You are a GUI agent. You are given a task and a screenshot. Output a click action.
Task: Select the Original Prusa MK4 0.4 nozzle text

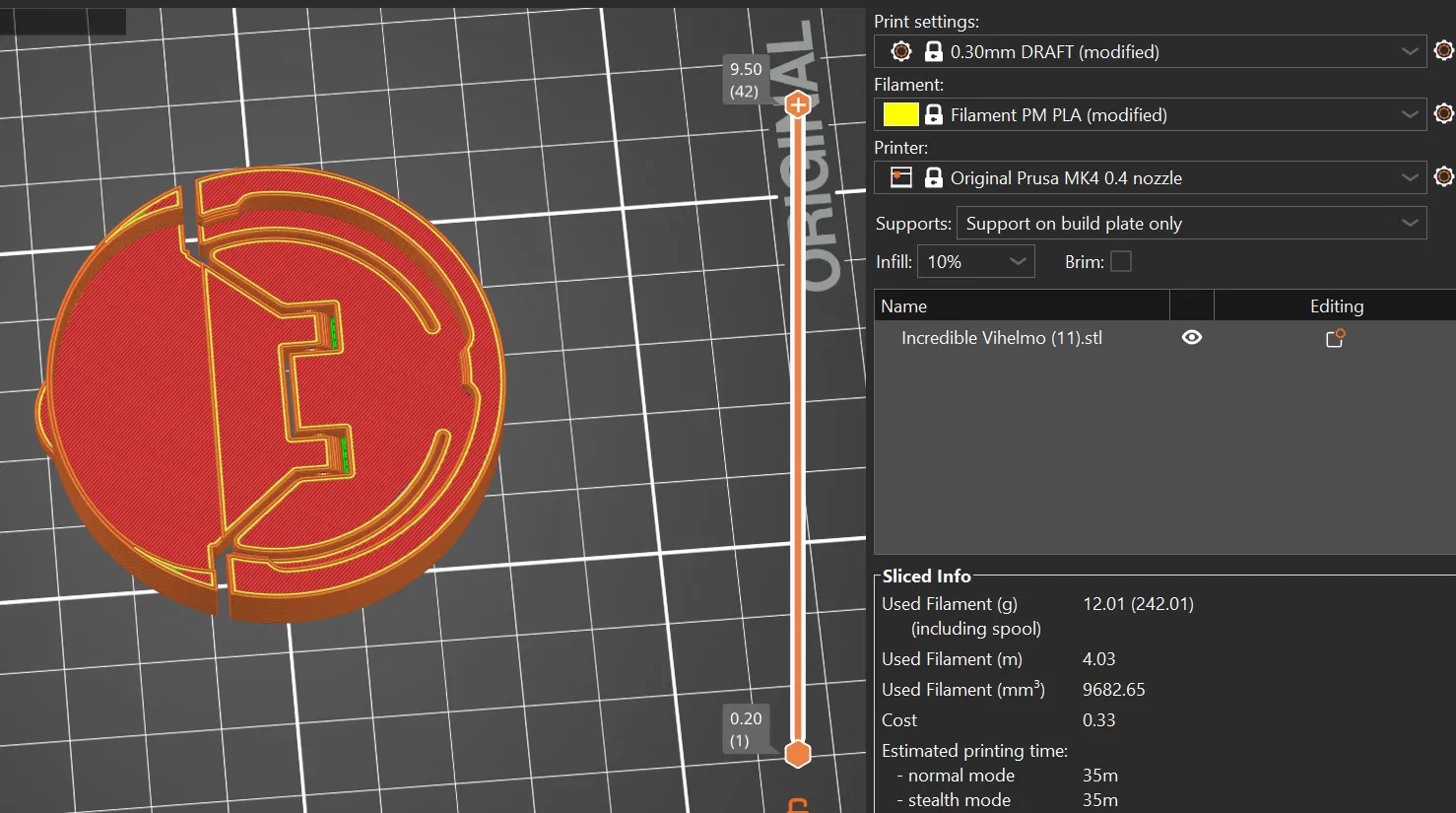click(x=1066, y=178)
